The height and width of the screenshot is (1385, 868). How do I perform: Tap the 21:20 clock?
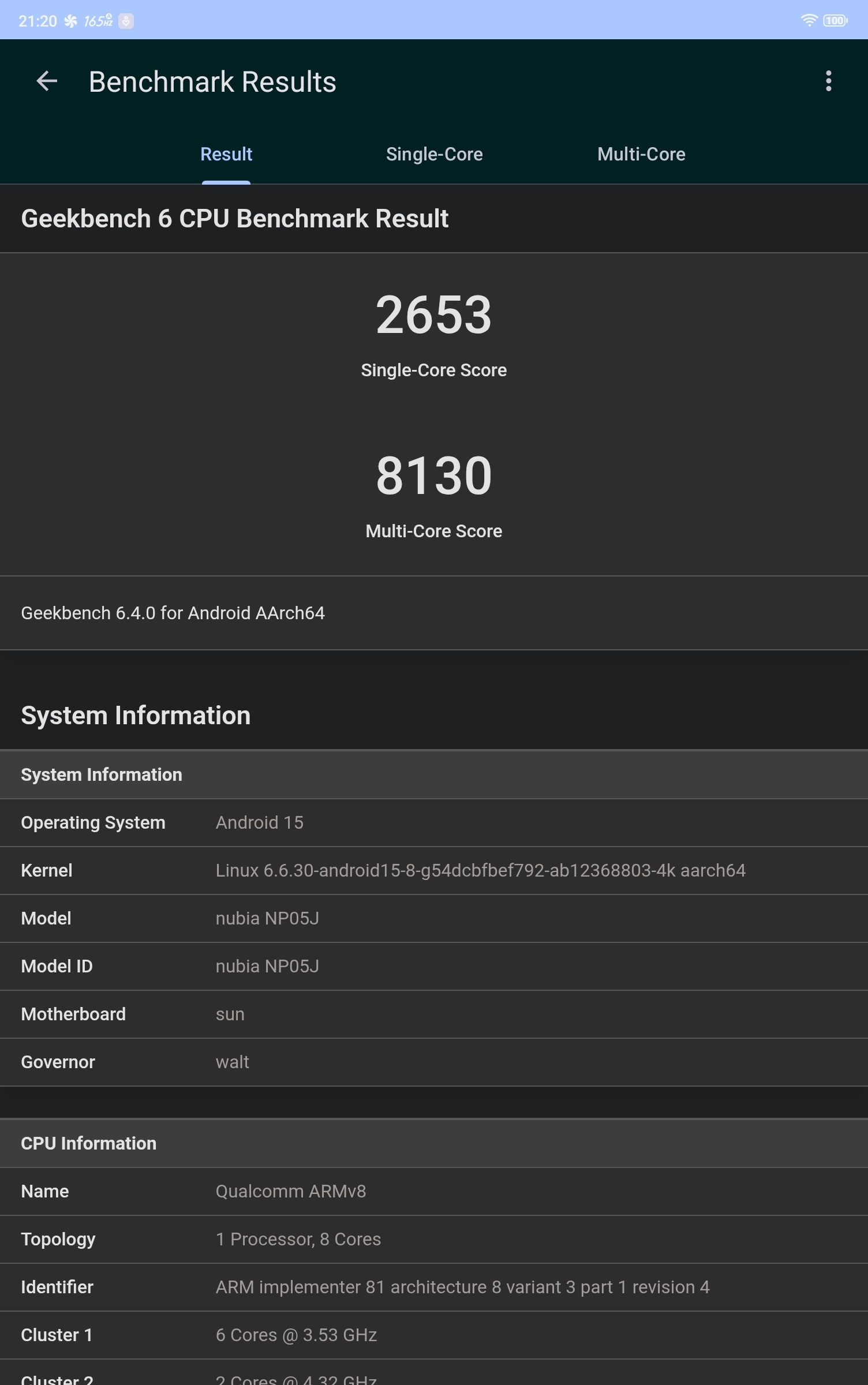(x=38, y=21)
